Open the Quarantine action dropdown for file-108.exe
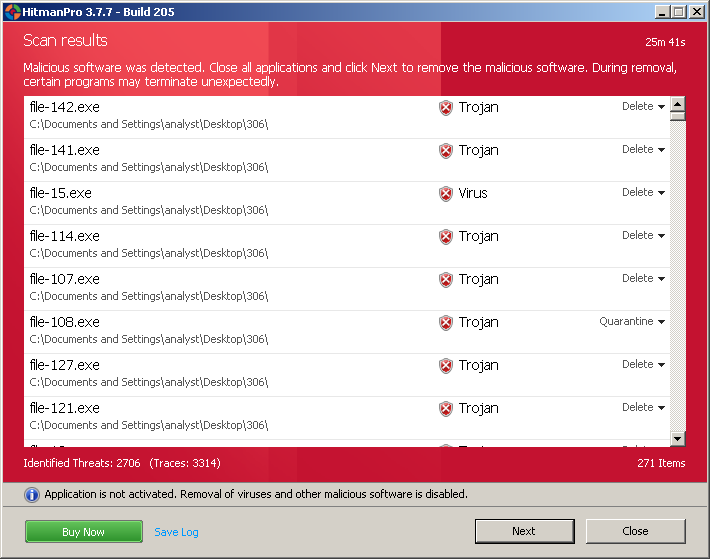 632,321
